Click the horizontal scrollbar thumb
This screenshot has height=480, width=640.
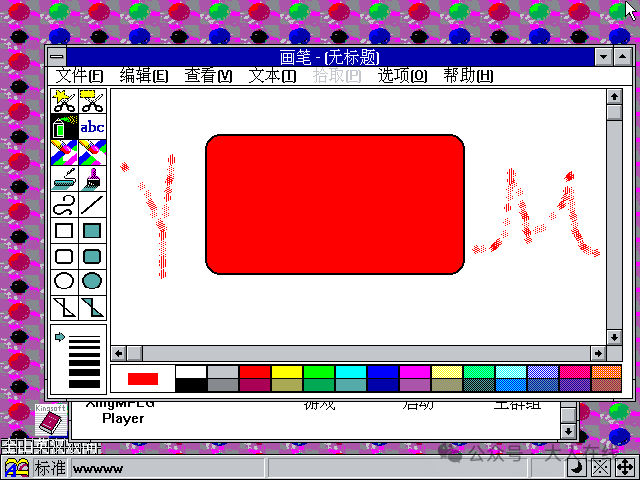coord(135,353)
